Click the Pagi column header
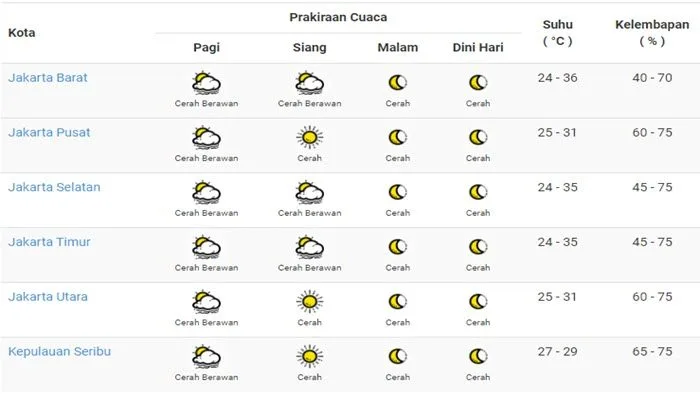The width and height of the screenshot is (700, 398). pyautogui.click(x=206, y=47)
